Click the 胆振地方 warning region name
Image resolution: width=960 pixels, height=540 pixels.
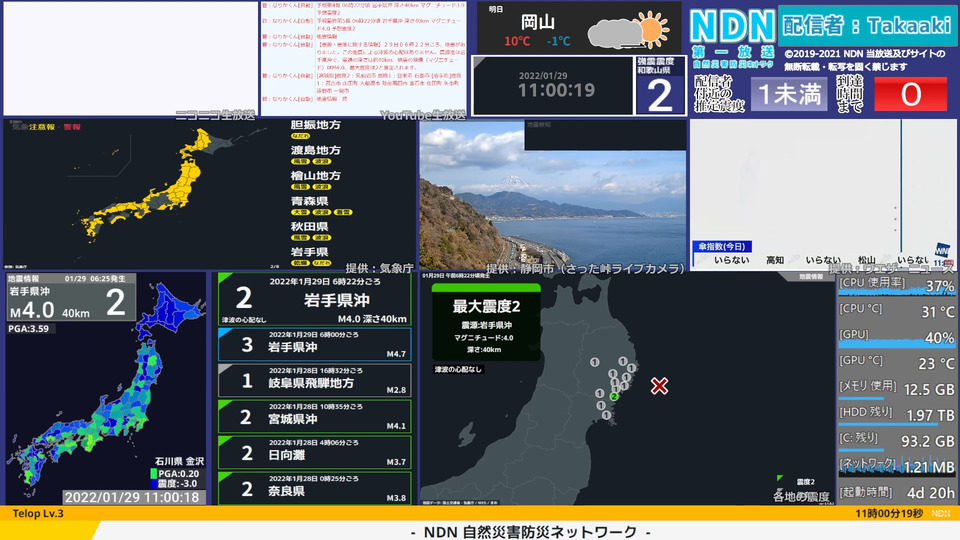[x=315, y=125]
